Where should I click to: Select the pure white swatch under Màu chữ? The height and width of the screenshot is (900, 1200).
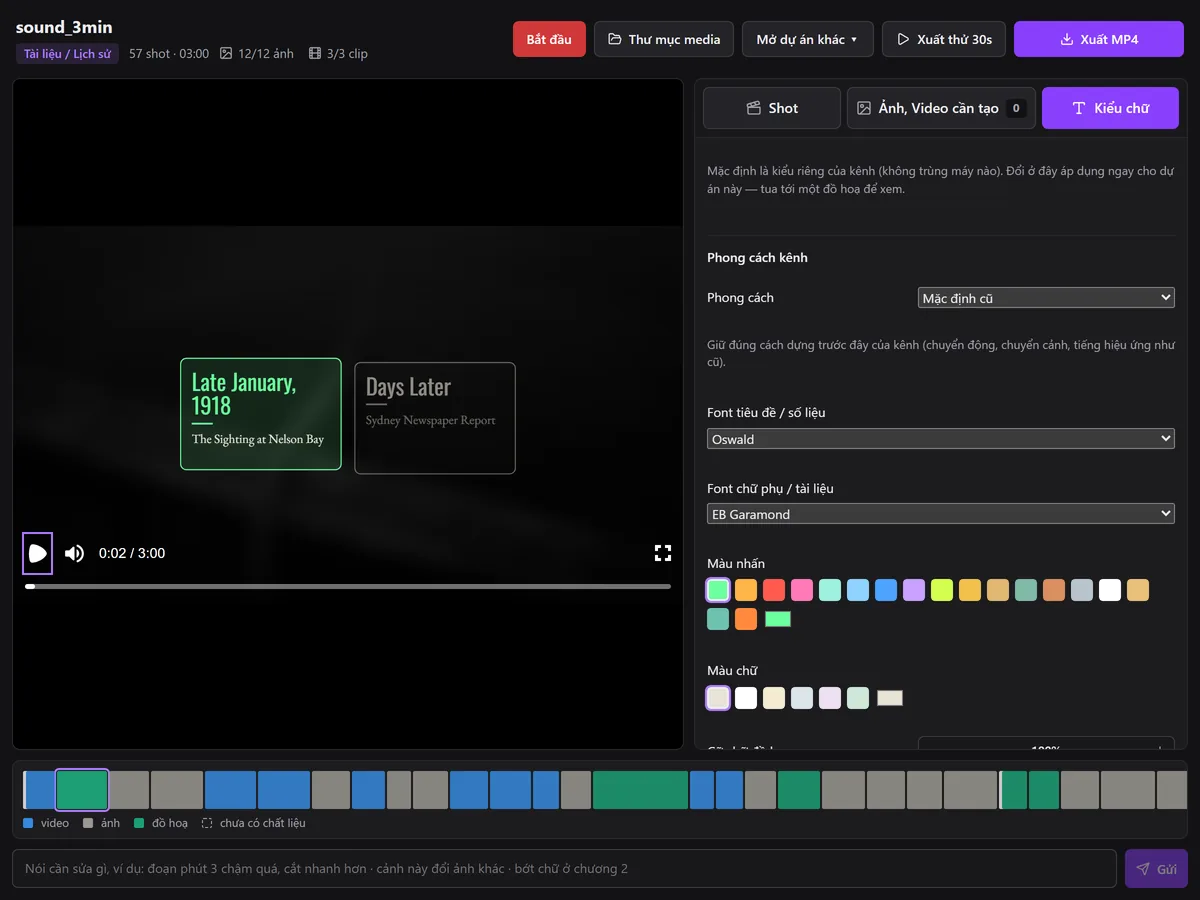(746, 698)
